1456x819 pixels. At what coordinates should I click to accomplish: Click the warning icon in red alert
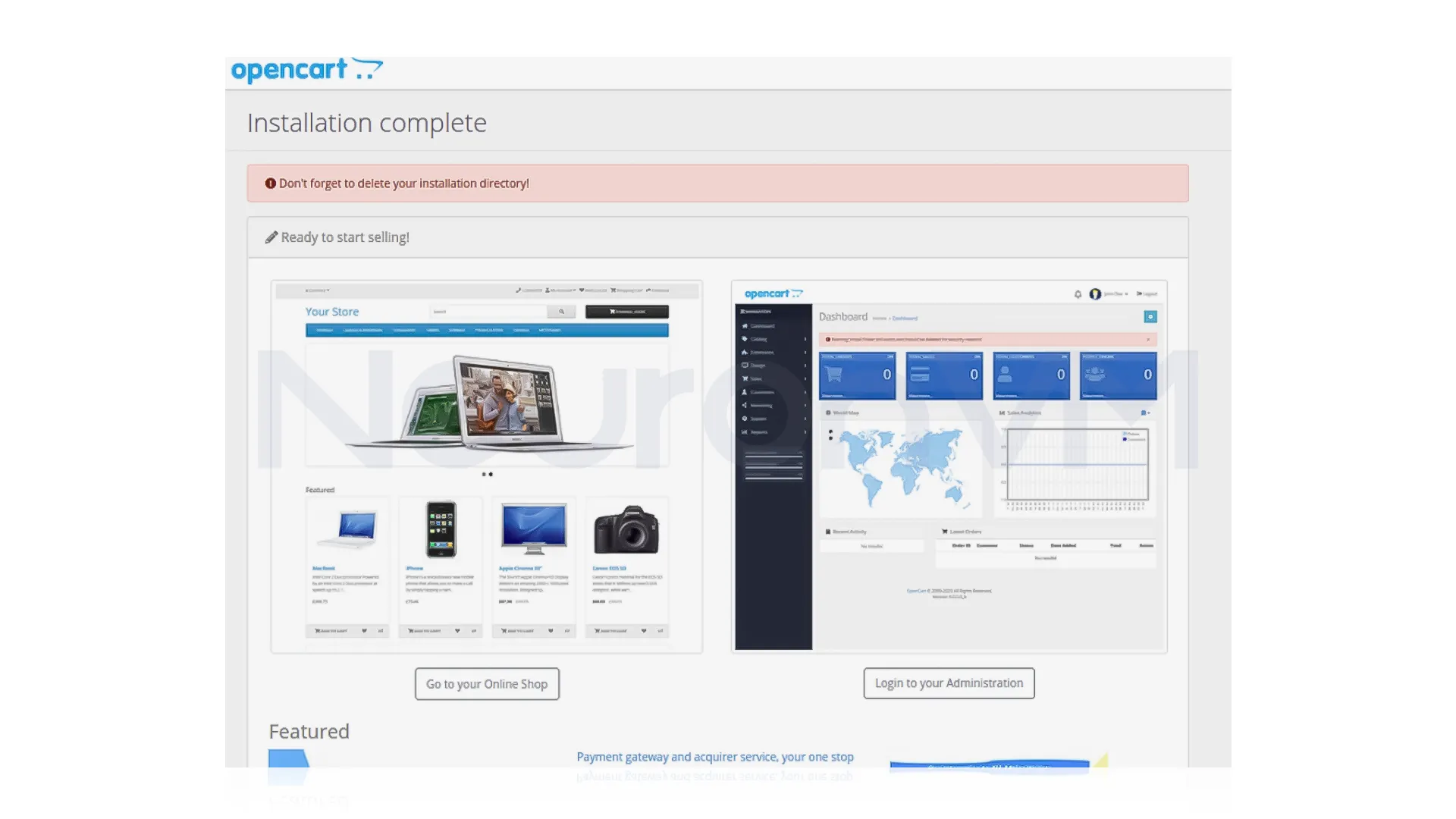pyautogui.click(x=270, y=184)
